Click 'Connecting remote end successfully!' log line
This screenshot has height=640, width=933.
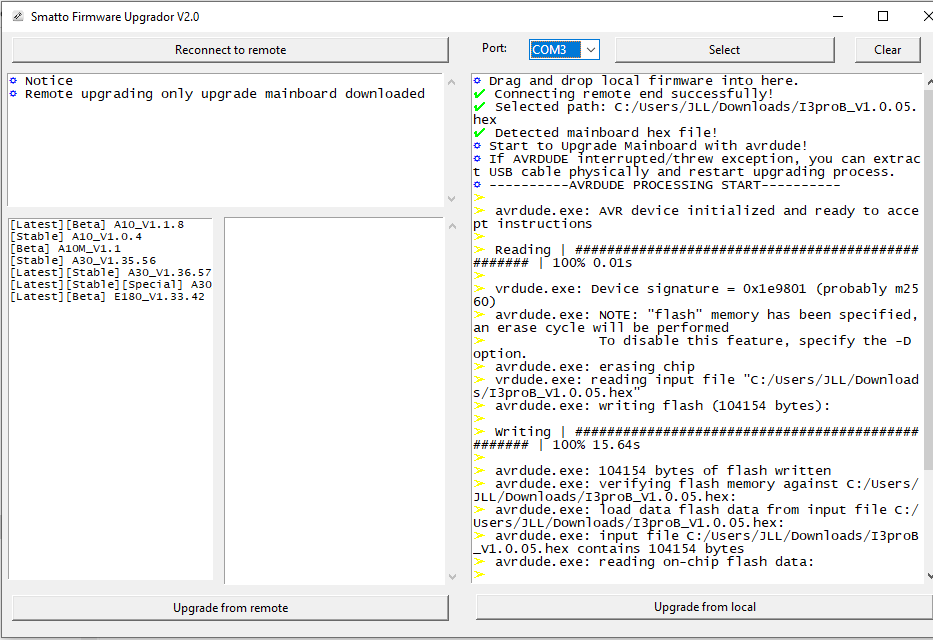click(634, 93)
